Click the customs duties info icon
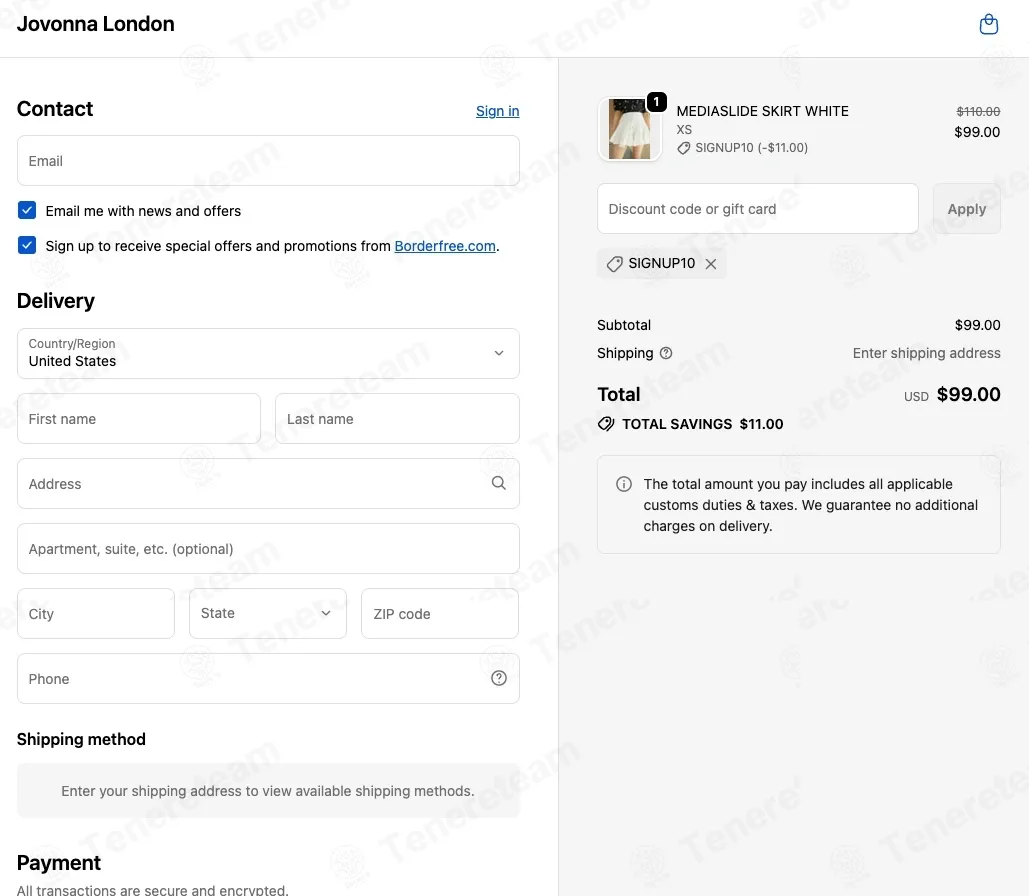 (x=623, y=484)
